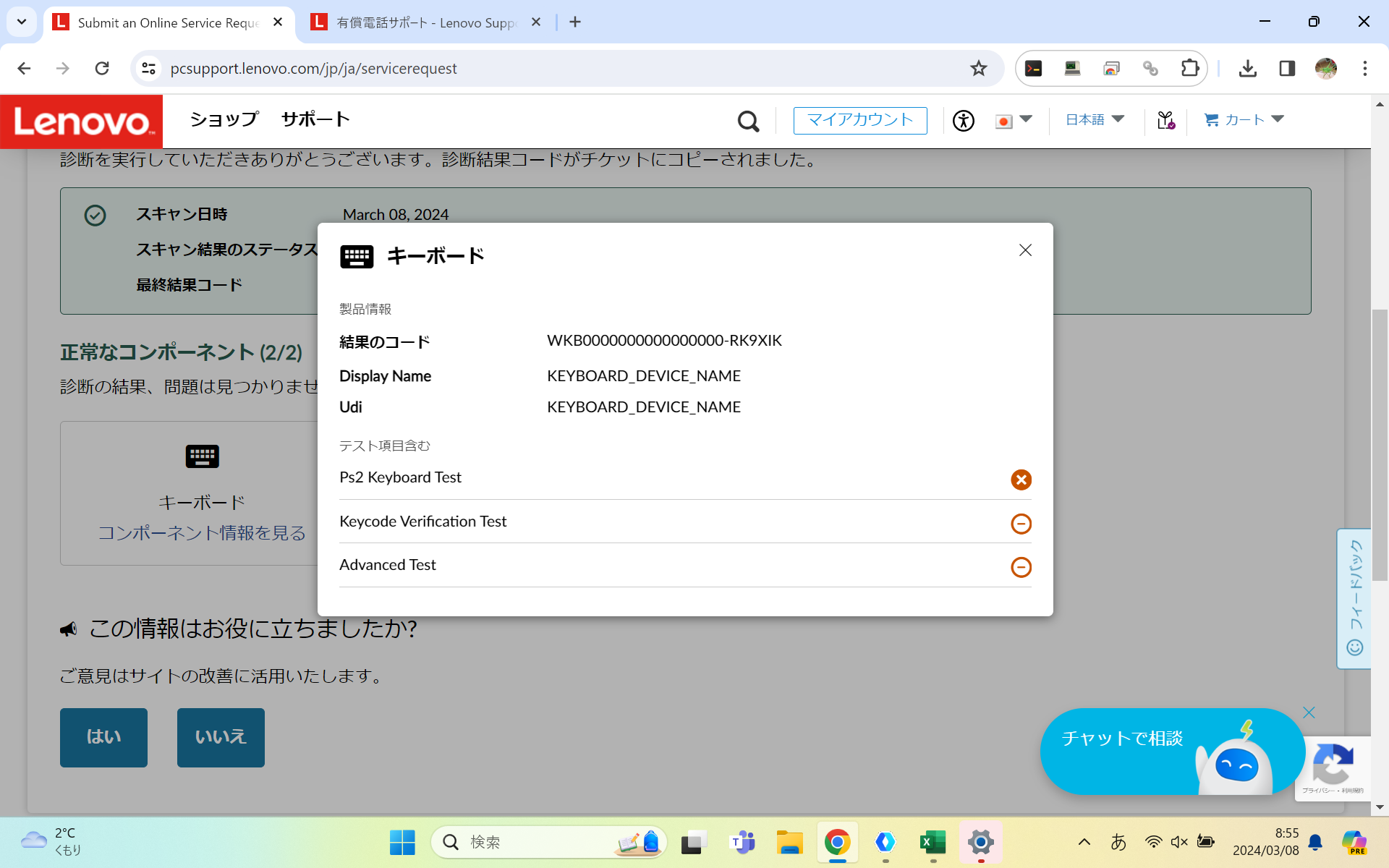Screen dimensions: 1389x868
Task: Click the はい feedback button
Action: [x=103, y=737]
